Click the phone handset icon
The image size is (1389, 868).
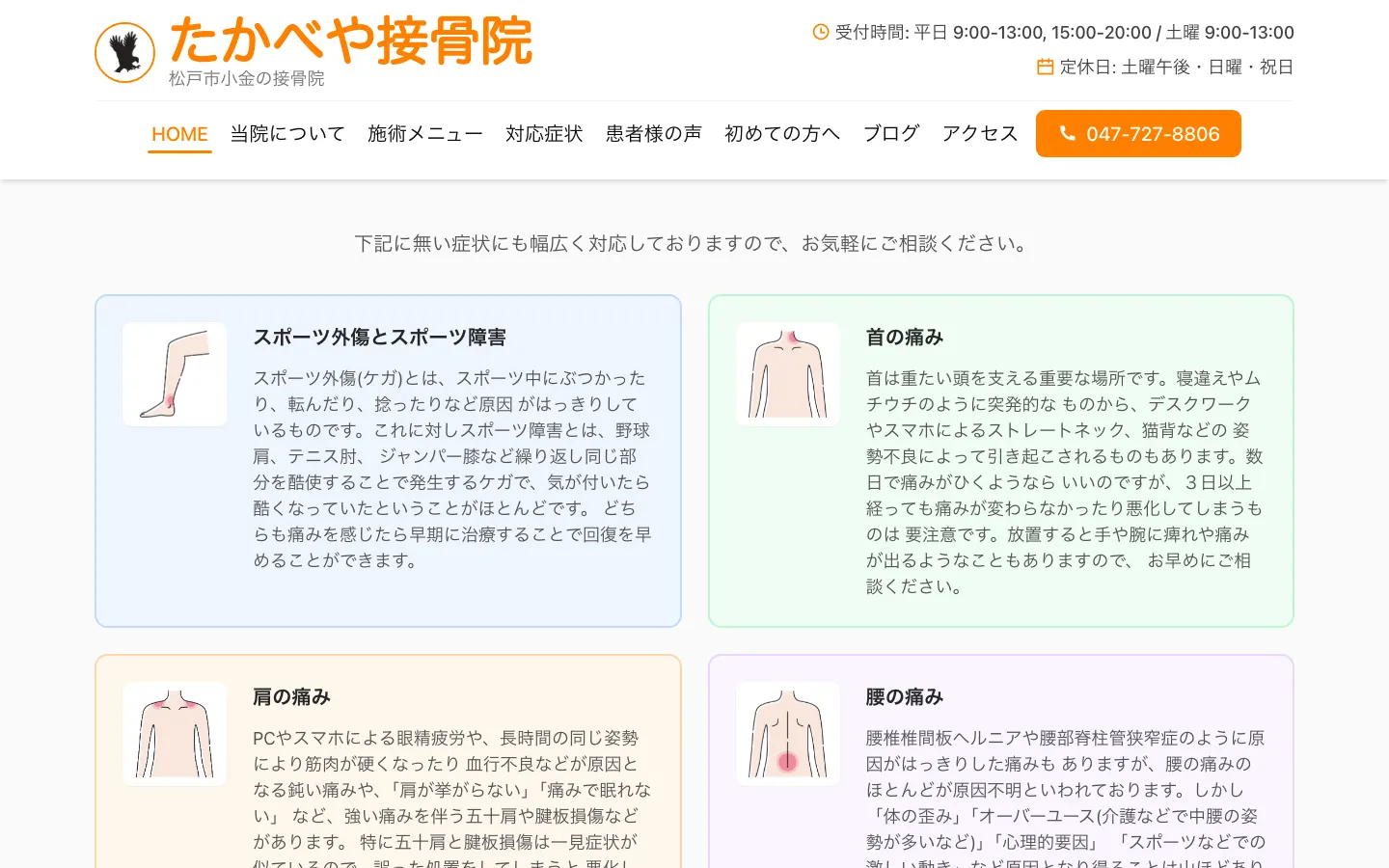[x=1067, y=133]
